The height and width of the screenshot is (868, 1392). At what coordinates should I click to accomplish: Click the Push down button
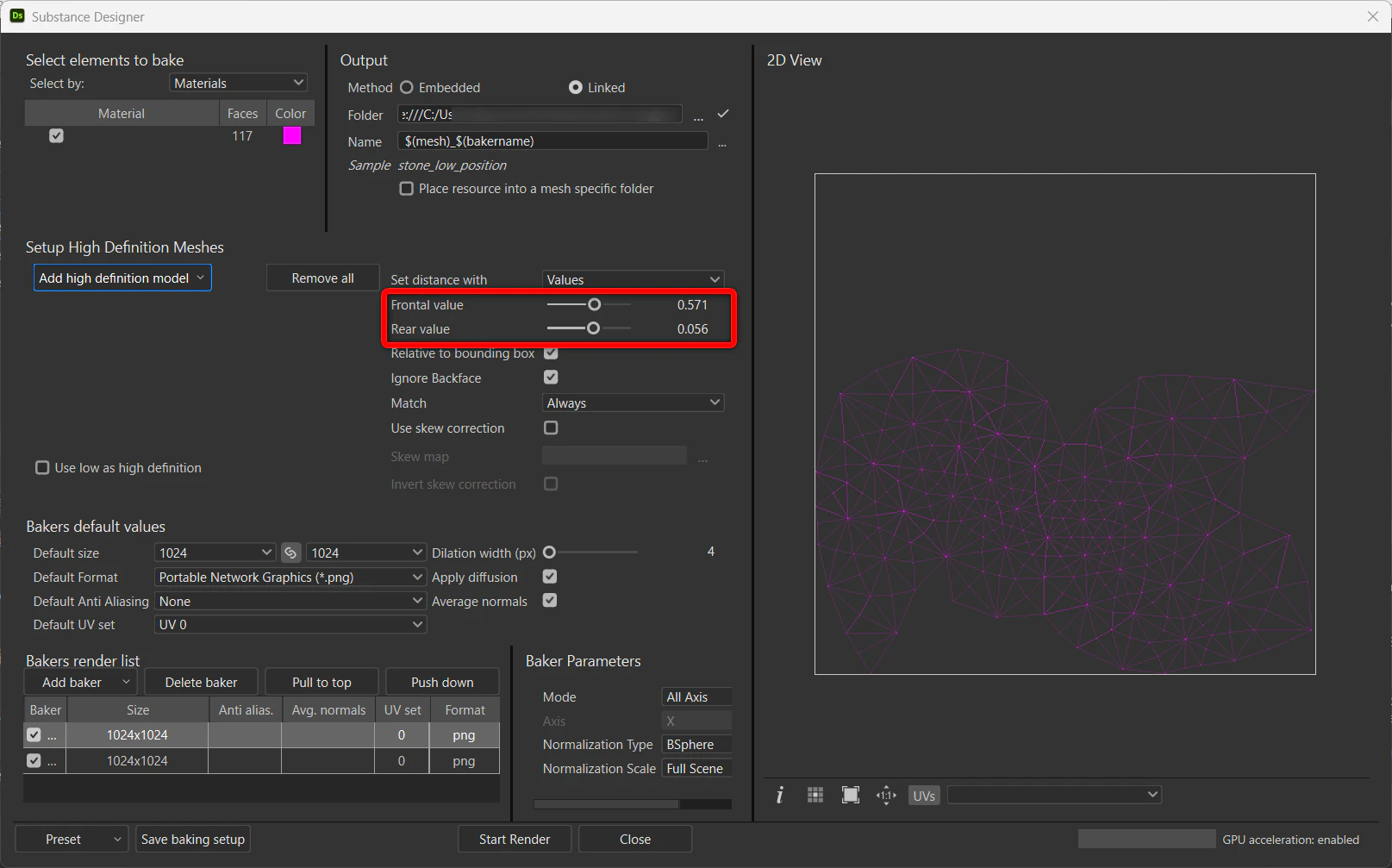coord(442,682)
